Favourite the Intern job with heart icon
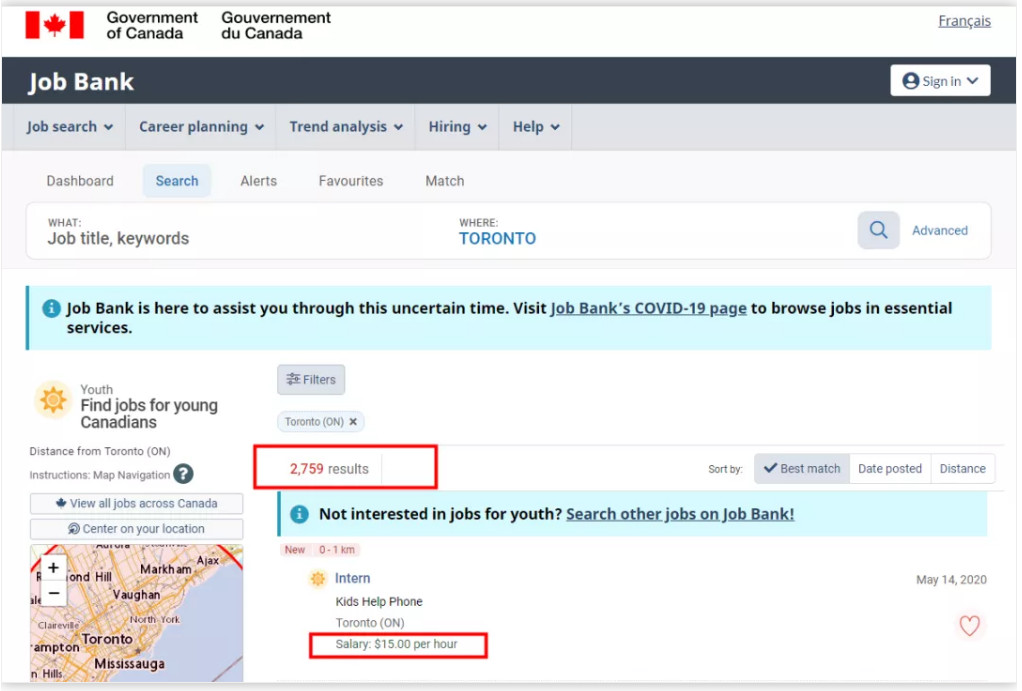The width and height of the screenshot is (1022, 691). pos(968,626)
